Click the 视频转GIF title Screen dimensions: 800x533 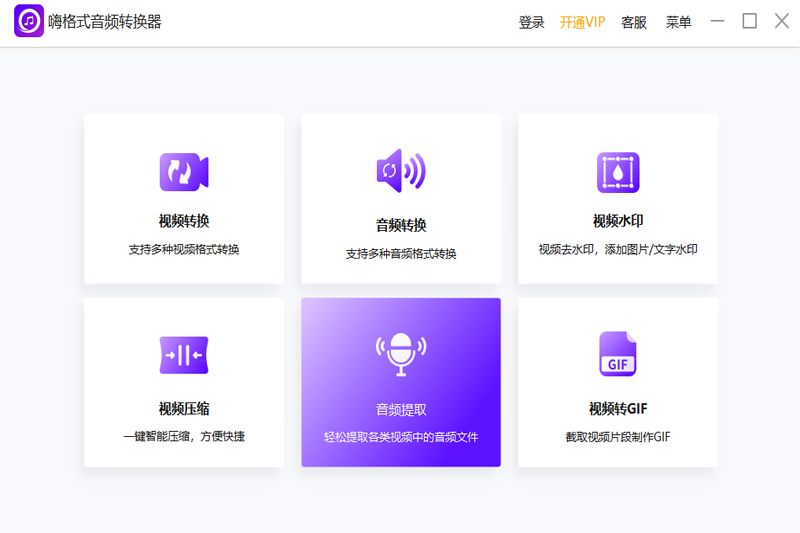click(617, 408)
